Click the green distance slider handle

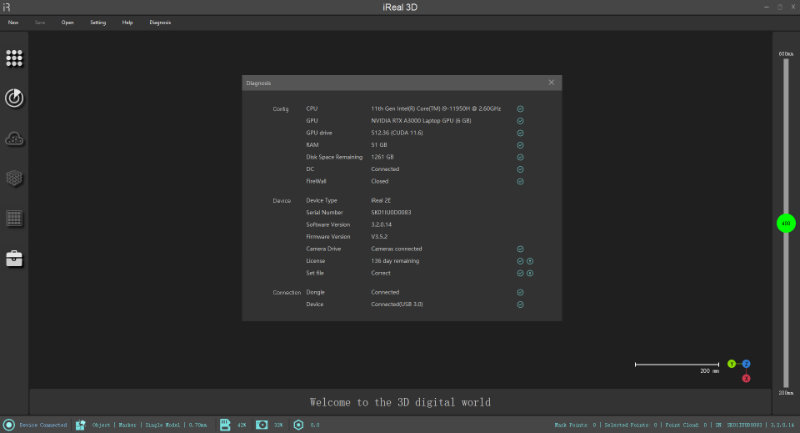pyautogui.click(x=786, y=223)
